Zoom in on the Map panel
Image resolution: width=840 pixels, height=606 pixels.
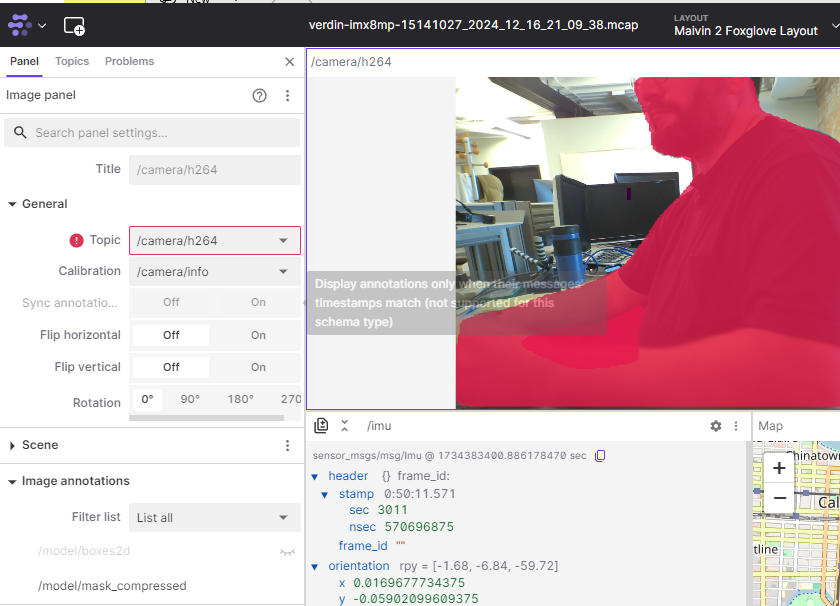[779, 468]
